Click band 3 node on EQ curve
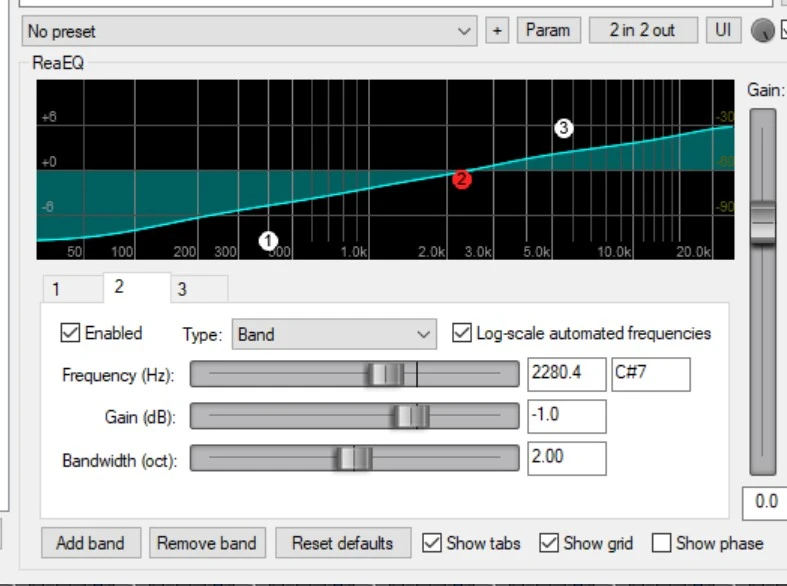The width and height of the screenshot is (787, 586). click(x=563, y=128)
